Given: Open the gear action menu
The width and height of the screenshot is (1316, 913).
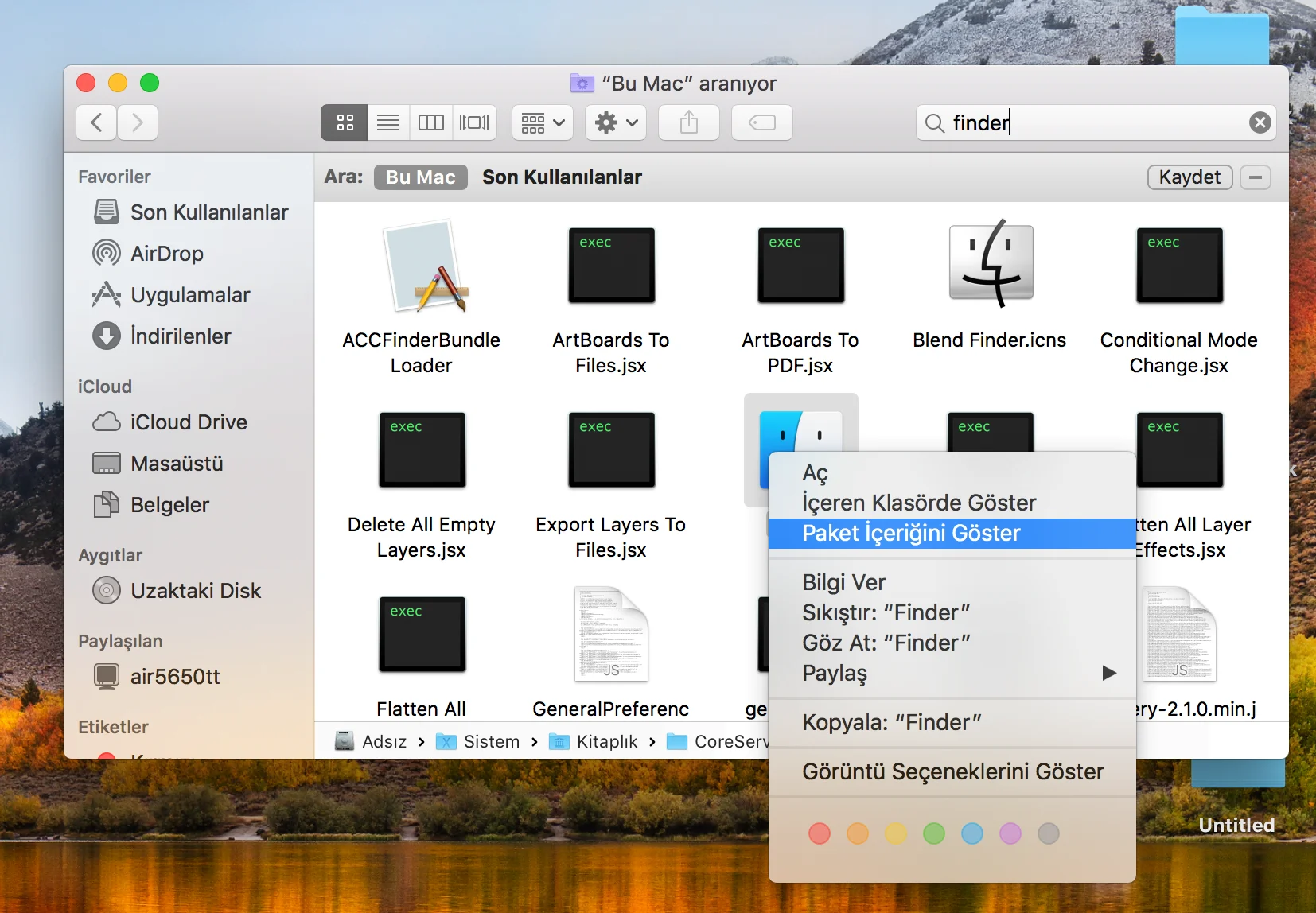Looking at the screenshot, I should point(616,122).
